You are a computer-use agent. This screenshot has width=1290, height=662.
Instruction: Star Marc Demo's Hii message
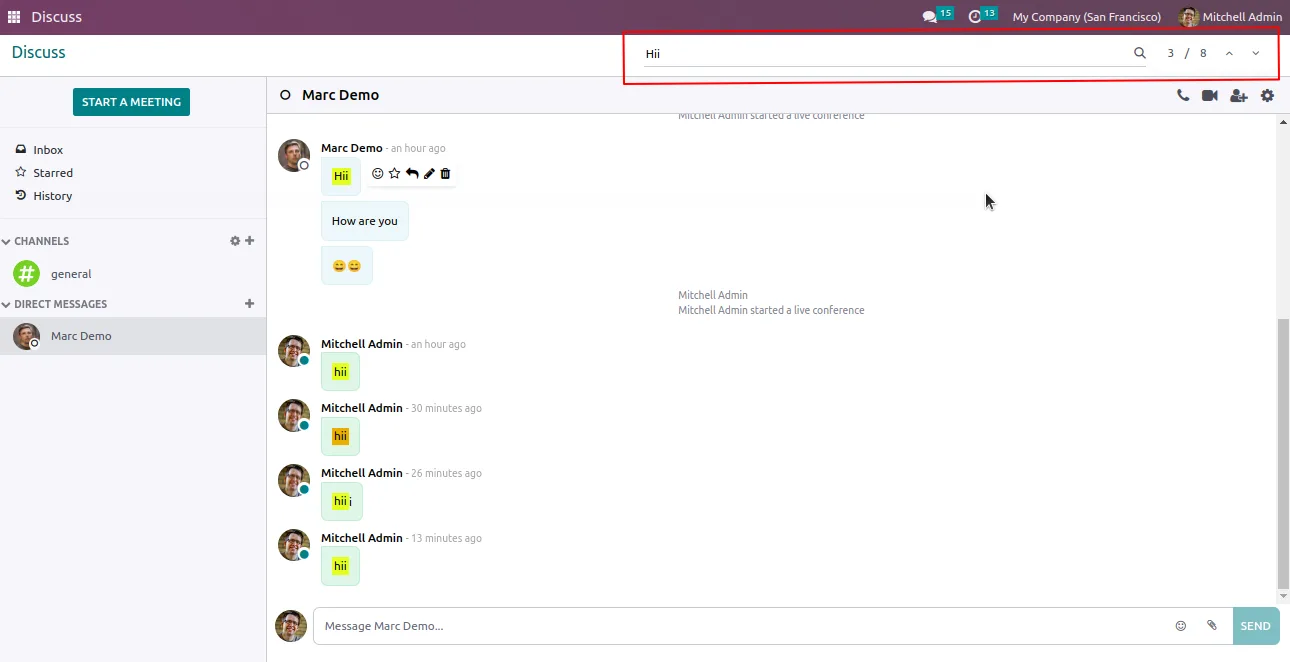(394, 173)
